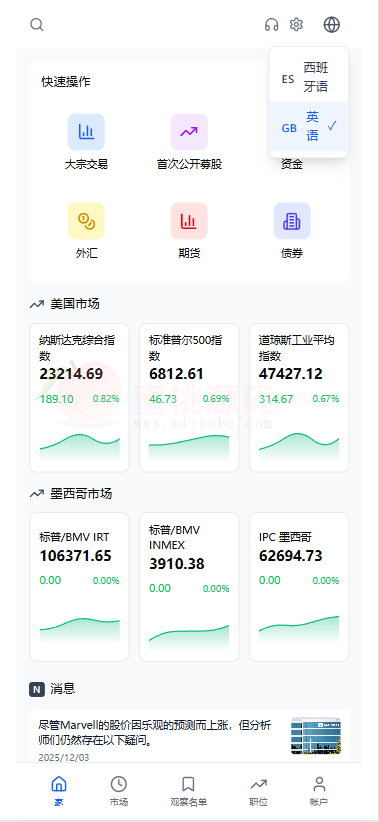This screenshot has width=379, height=822.
Task: Click the value 3910.38
Action: (177, 564)
